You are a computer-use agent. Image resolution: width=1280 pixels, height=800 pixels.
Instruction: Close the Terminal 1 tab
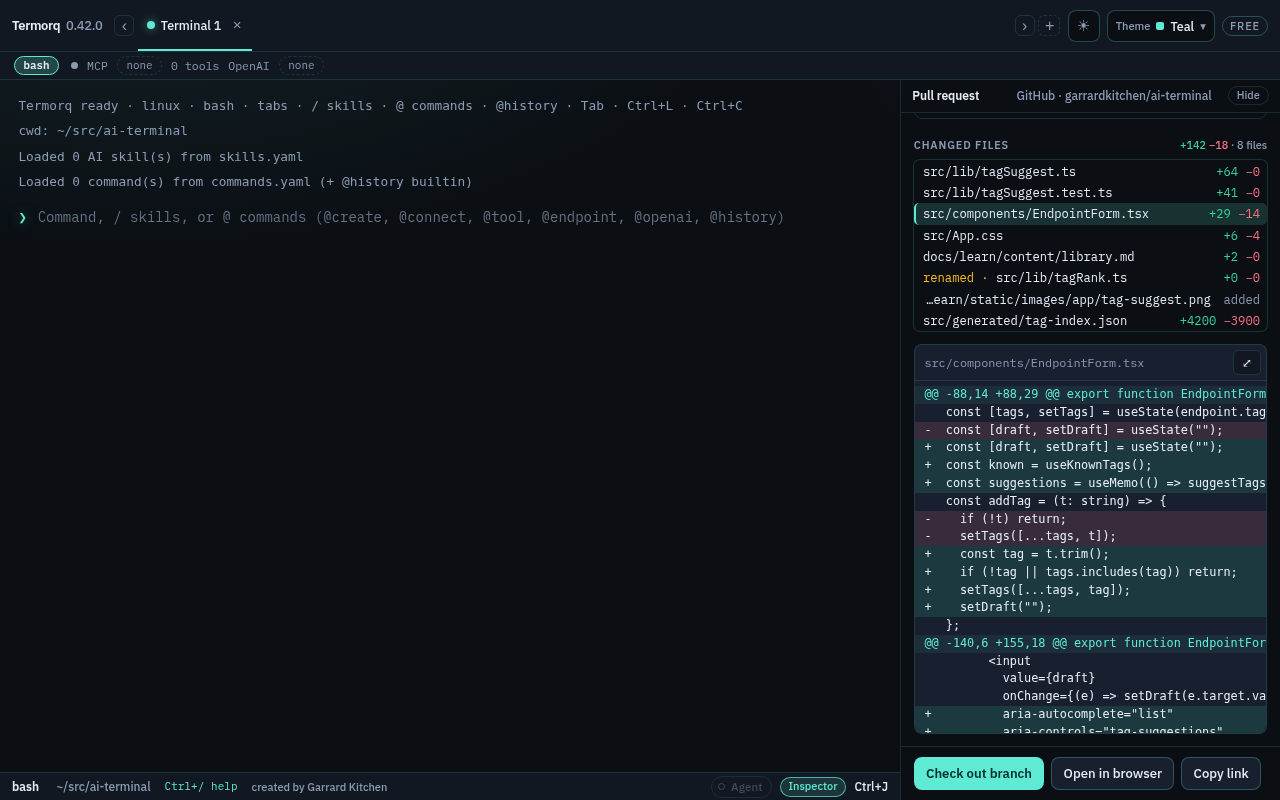pyautogui.click(x=237, y=25)
